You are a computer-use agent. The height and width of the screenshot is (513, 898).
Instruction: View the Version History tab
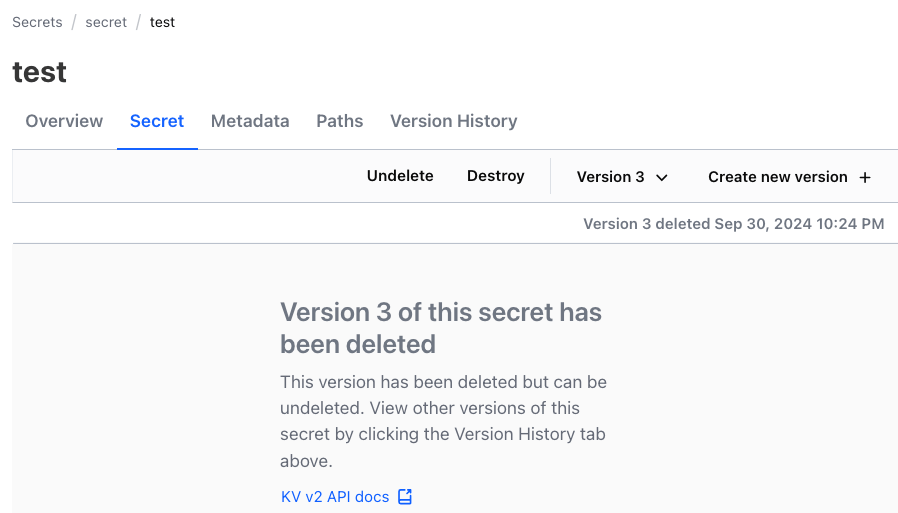(453, 121)
